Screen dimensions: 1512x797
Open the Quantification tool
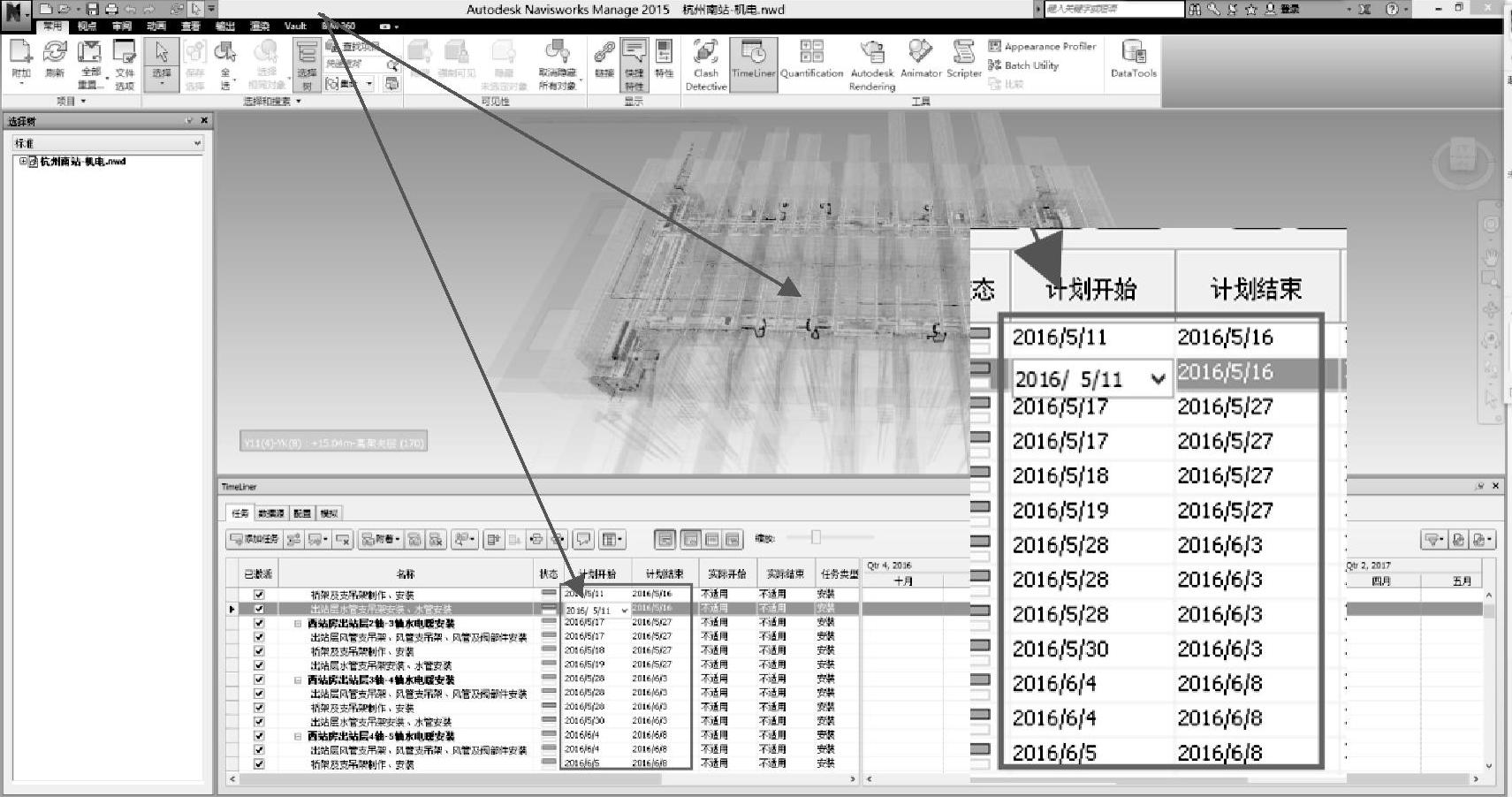click(811, 59)
